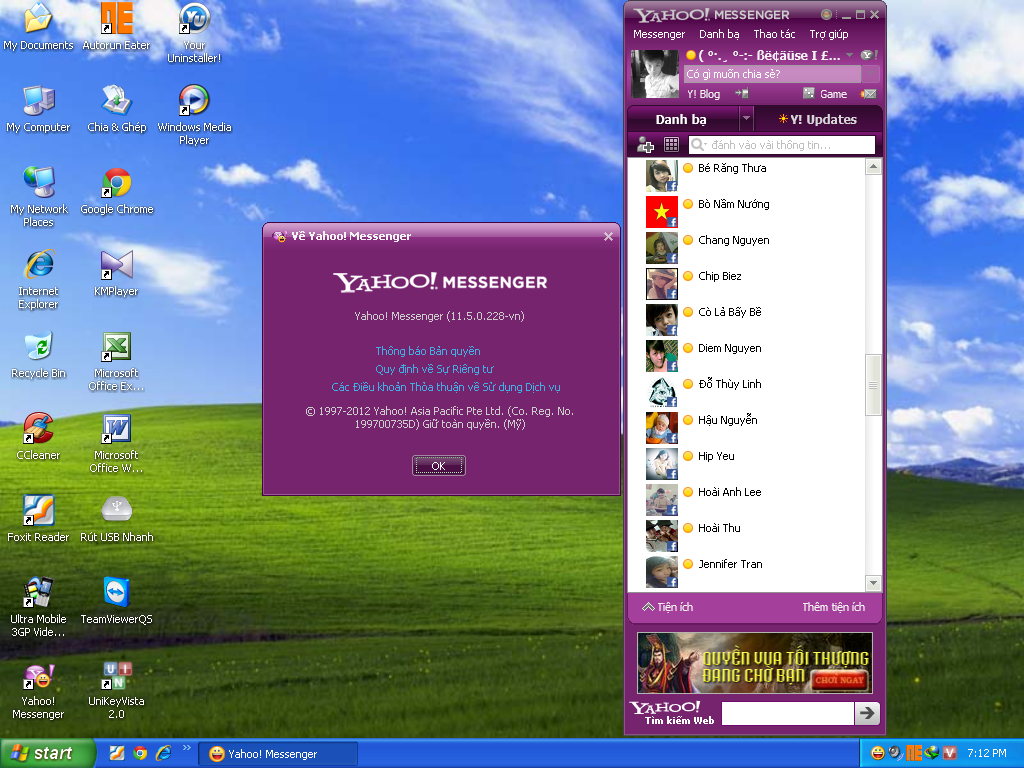The image size is (1024, 768).
Task: Switch to the Y! Updates tab
Action: pos(818,120)
